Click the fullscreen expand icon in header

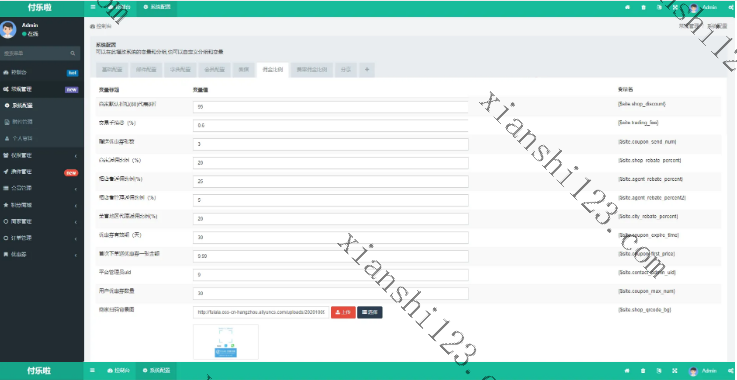tap(675, 7)
